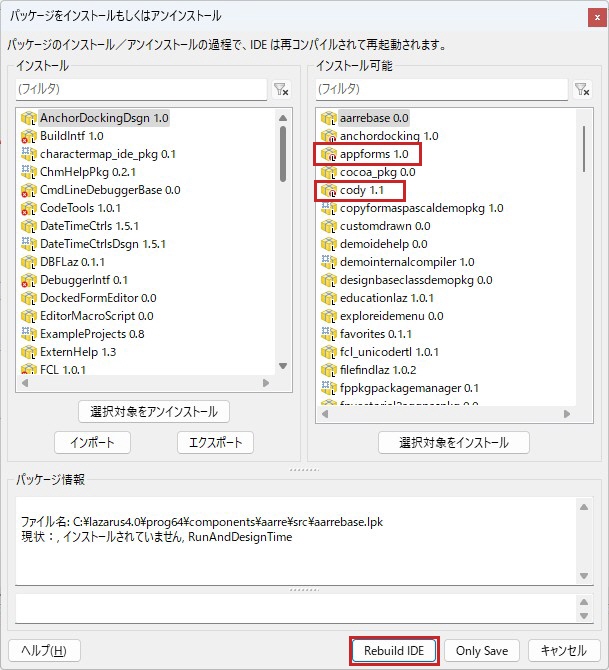This screenshot has height=670, width=609.
Task: Focus the installed packages filter field
Action: click(x=138, y=89)
